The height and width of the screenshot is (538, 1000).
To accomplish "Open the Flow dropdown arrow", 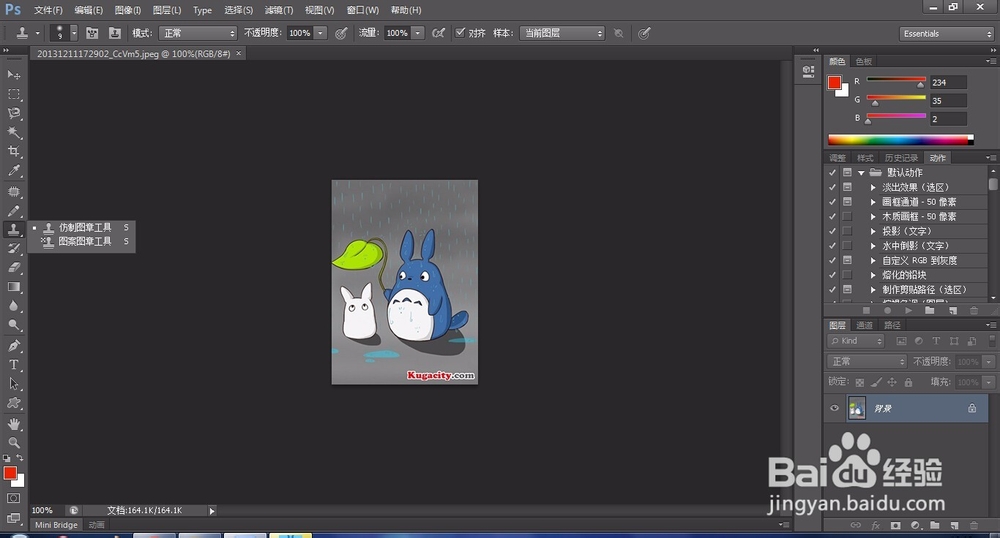I will 418,33.
